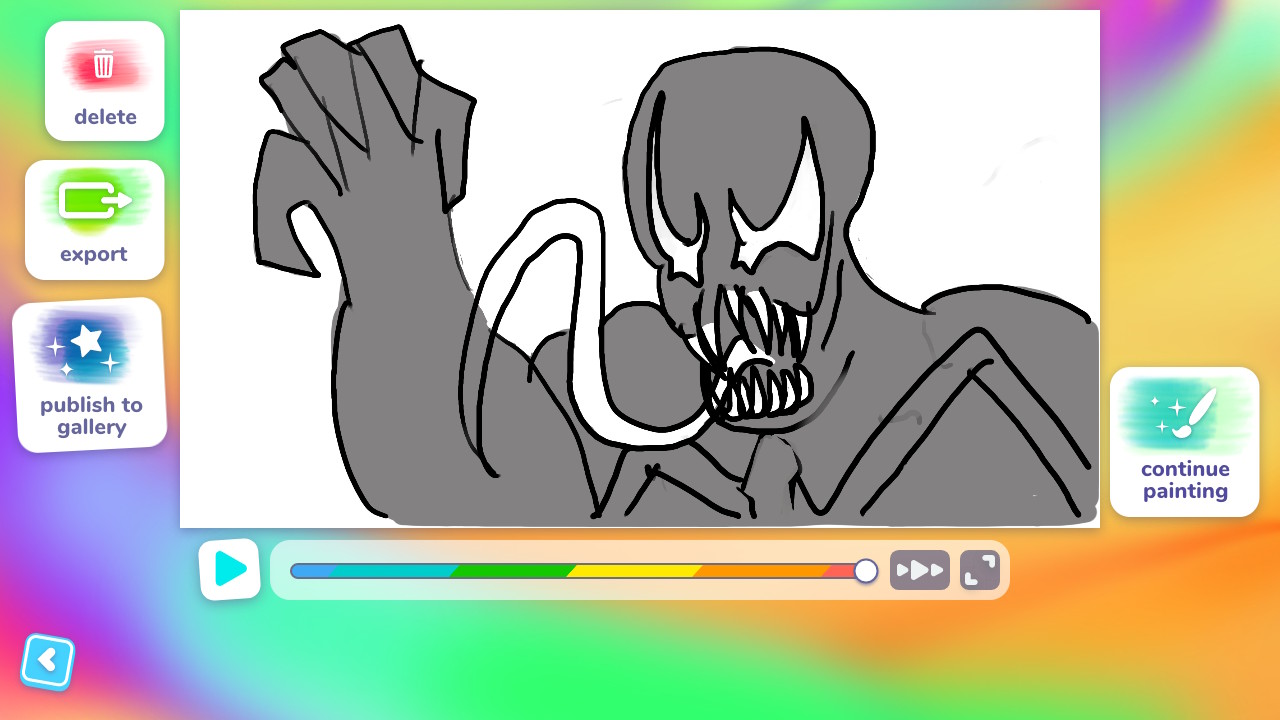Play the painting replay

[229, 570]
